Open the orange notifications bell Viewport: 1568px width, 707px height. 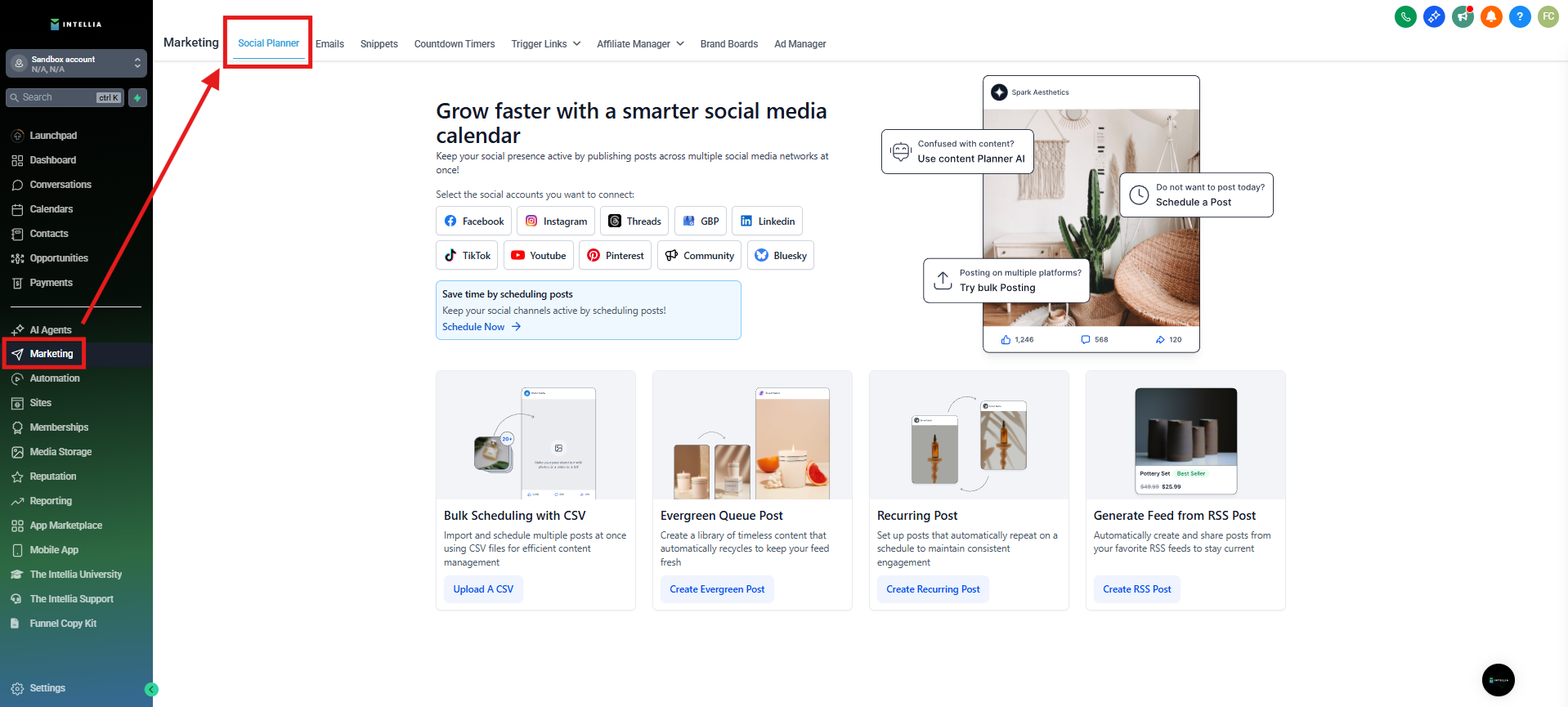point(1491,16)
